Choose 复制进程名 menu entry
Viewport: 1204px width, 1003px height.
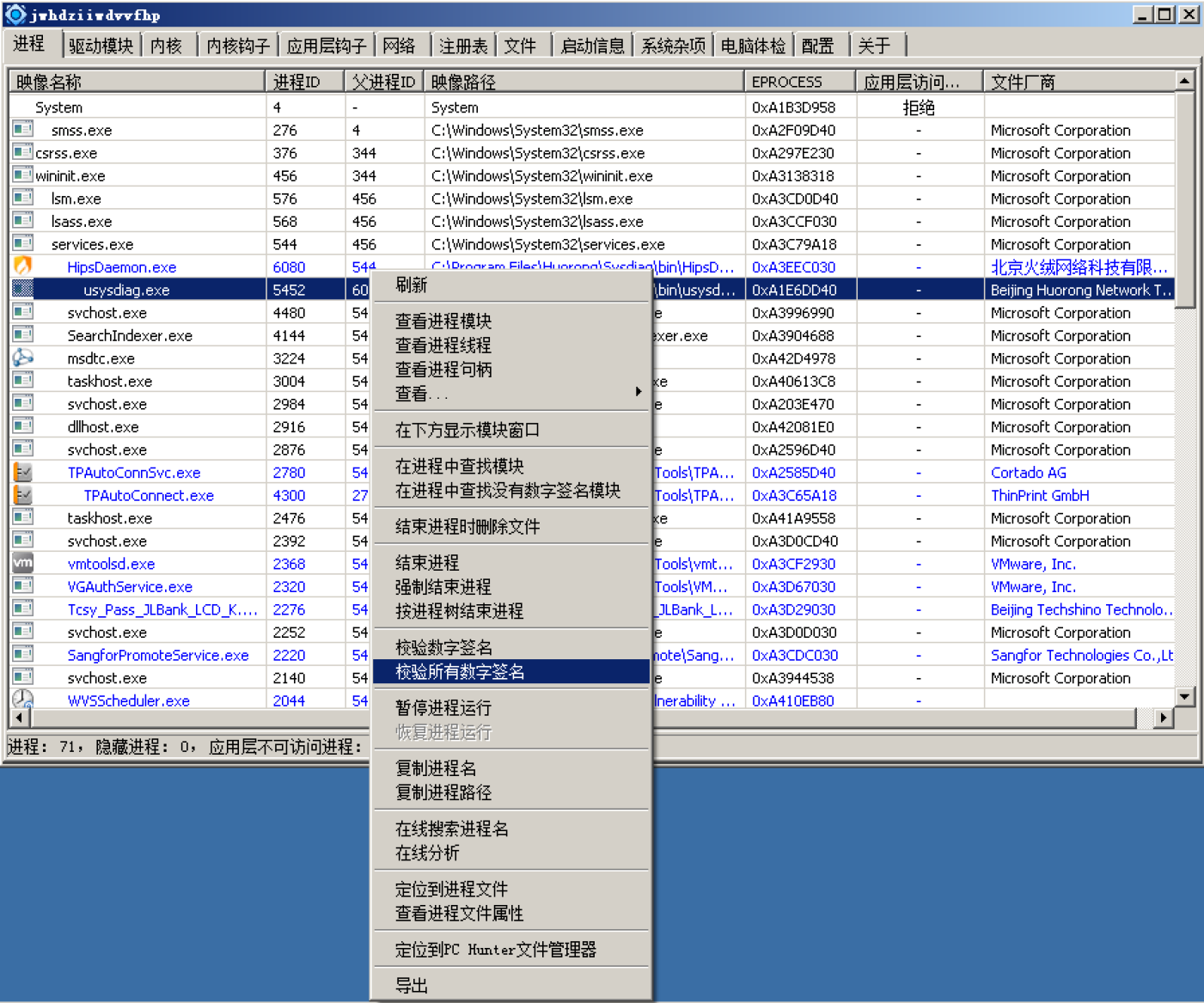click(x=511, y=768)
